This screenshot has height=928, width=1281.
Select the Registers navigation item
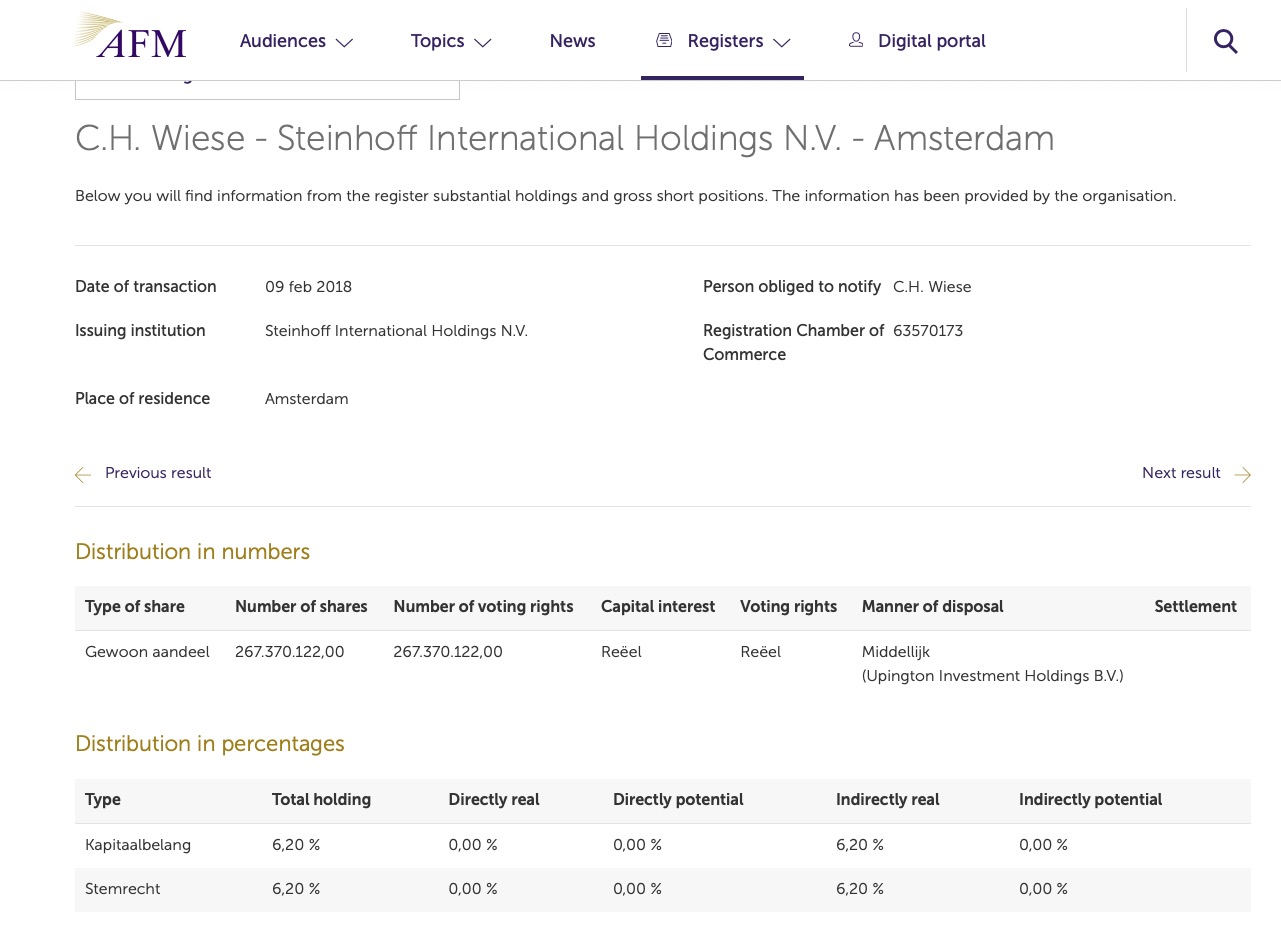pyautogui.click(x=725, y=41)
